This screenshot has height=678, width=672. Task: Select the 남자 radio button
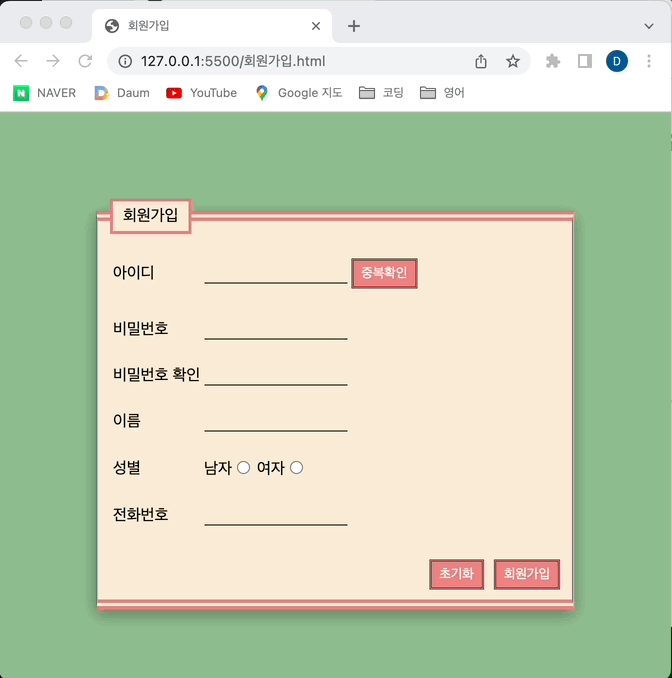point(243,468)
